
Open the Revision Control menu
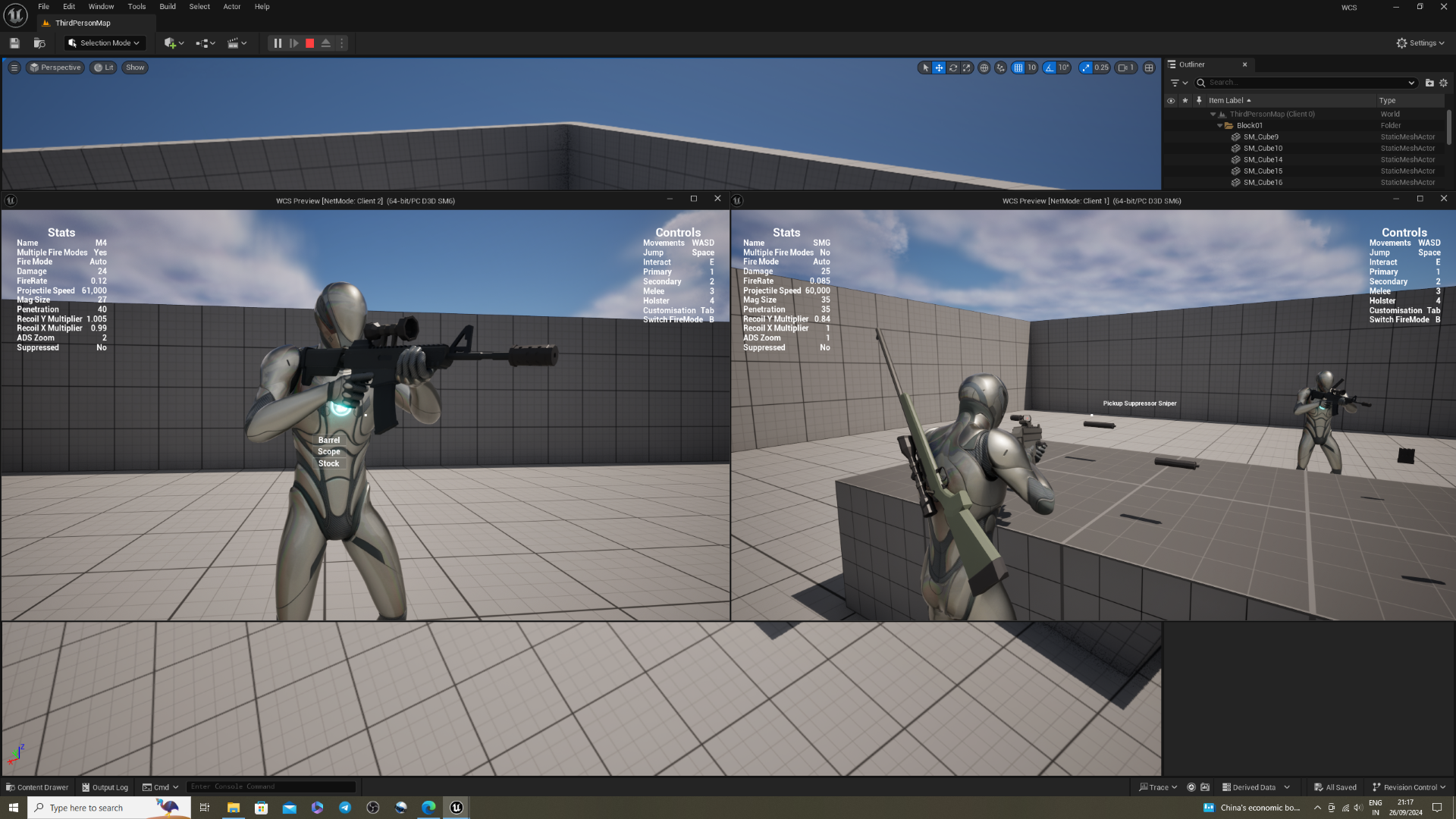coord(1409,787)
